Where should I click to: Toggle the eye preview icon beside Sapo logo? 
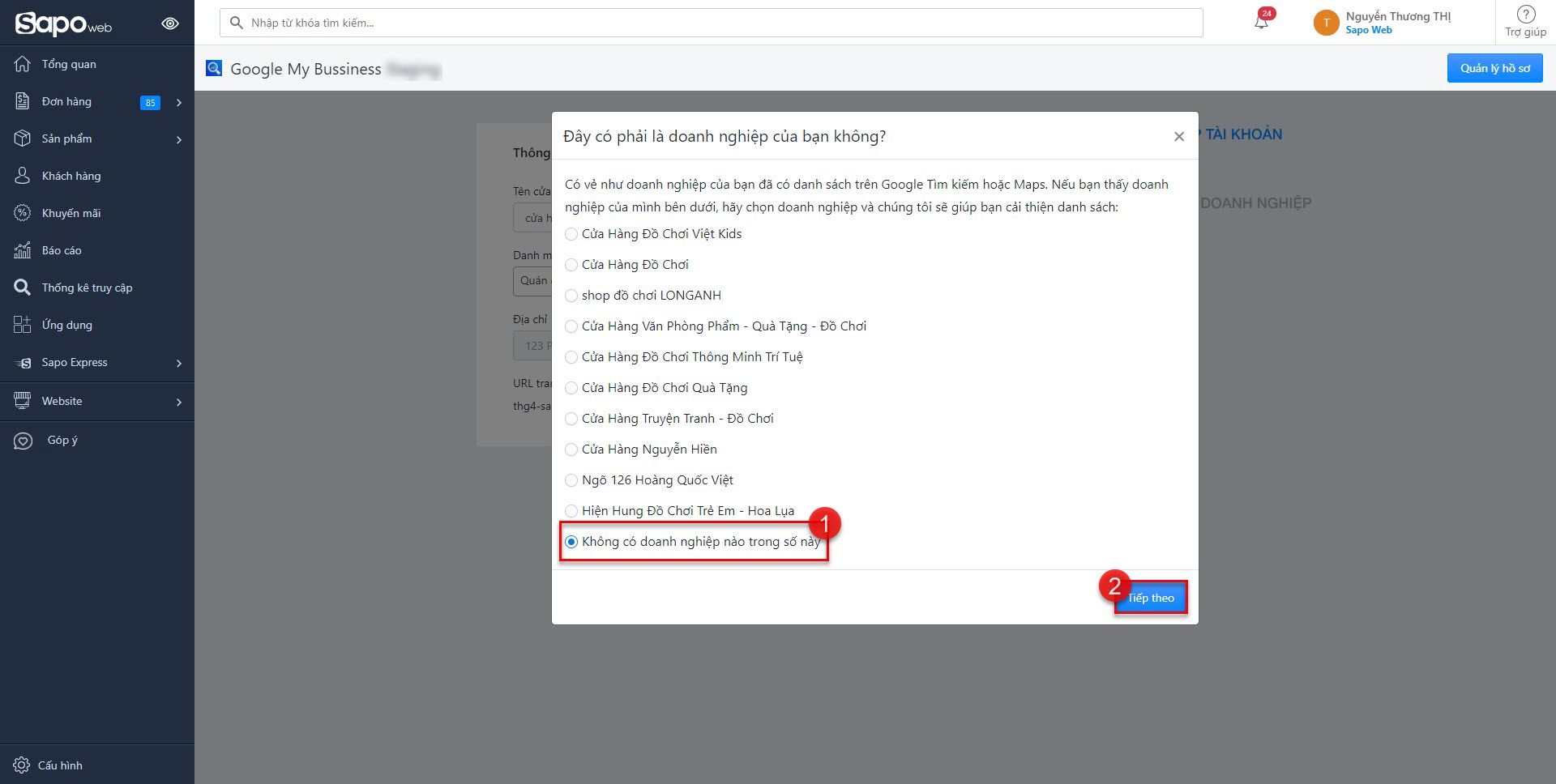tap(170, 23)
